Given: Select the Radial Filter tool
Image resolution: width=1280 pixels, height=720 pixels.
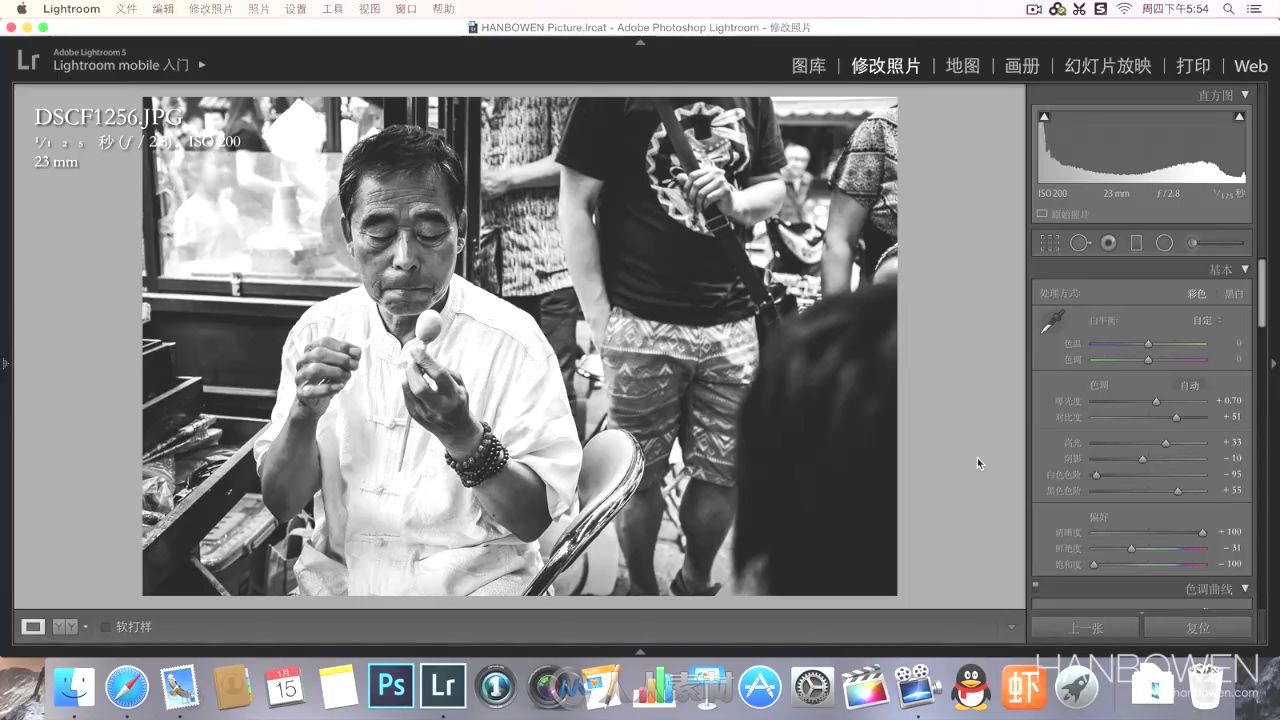Looking at the screenshot, I should tap(1164, 243).
